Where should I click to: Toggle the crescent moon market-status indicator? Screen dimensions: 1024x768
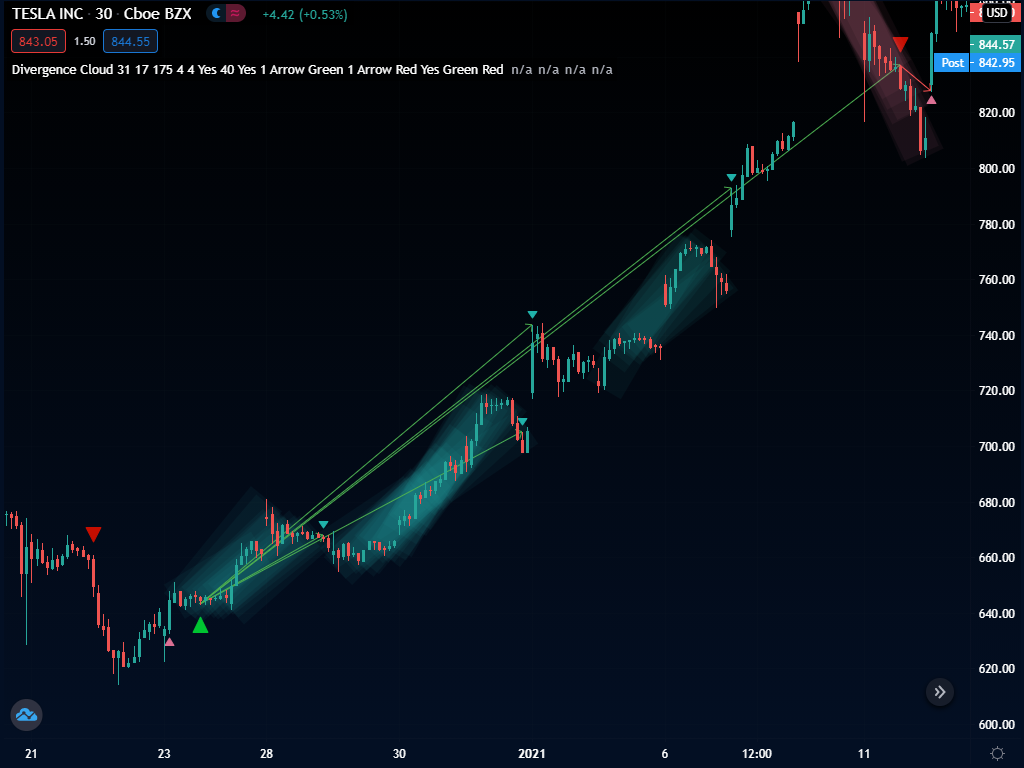click(x=216, y=13)
